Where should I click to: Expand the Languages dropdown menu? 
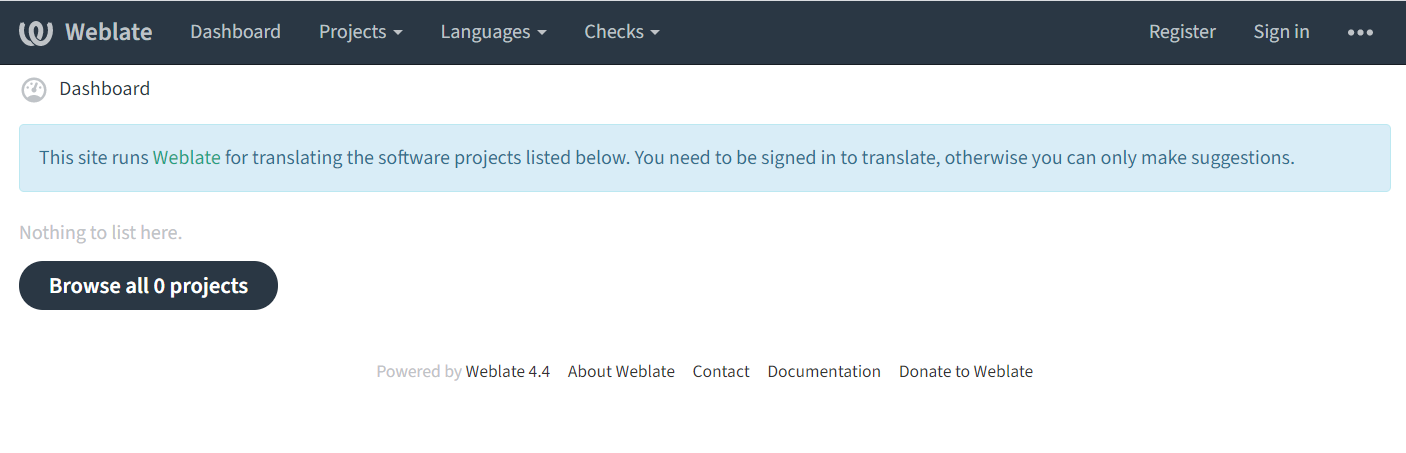tap(494, 32)
